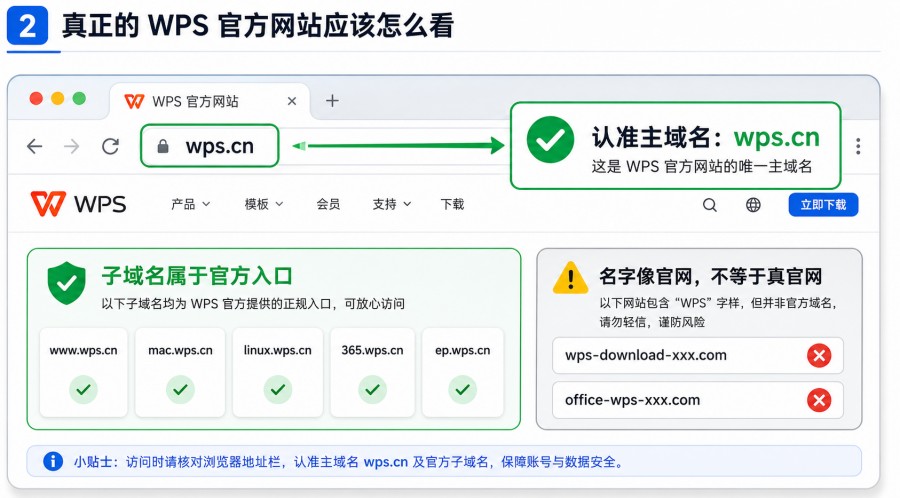Click the checkmark under www.wps.cn
Viewport: 900px width, 498px height.
(x=83, y=390)
